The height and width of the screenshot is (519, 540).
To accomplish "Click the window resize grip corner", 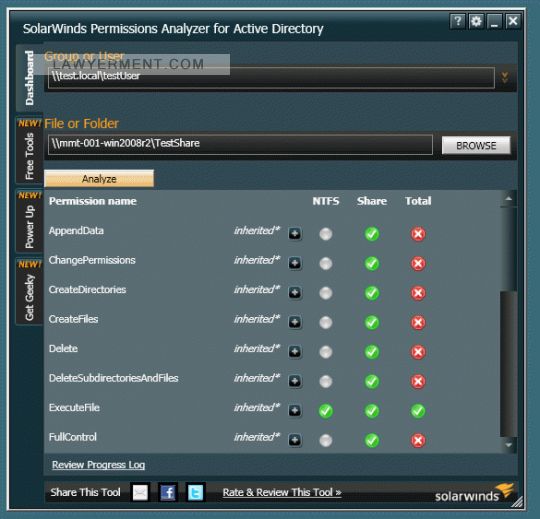I will point(517,501).
